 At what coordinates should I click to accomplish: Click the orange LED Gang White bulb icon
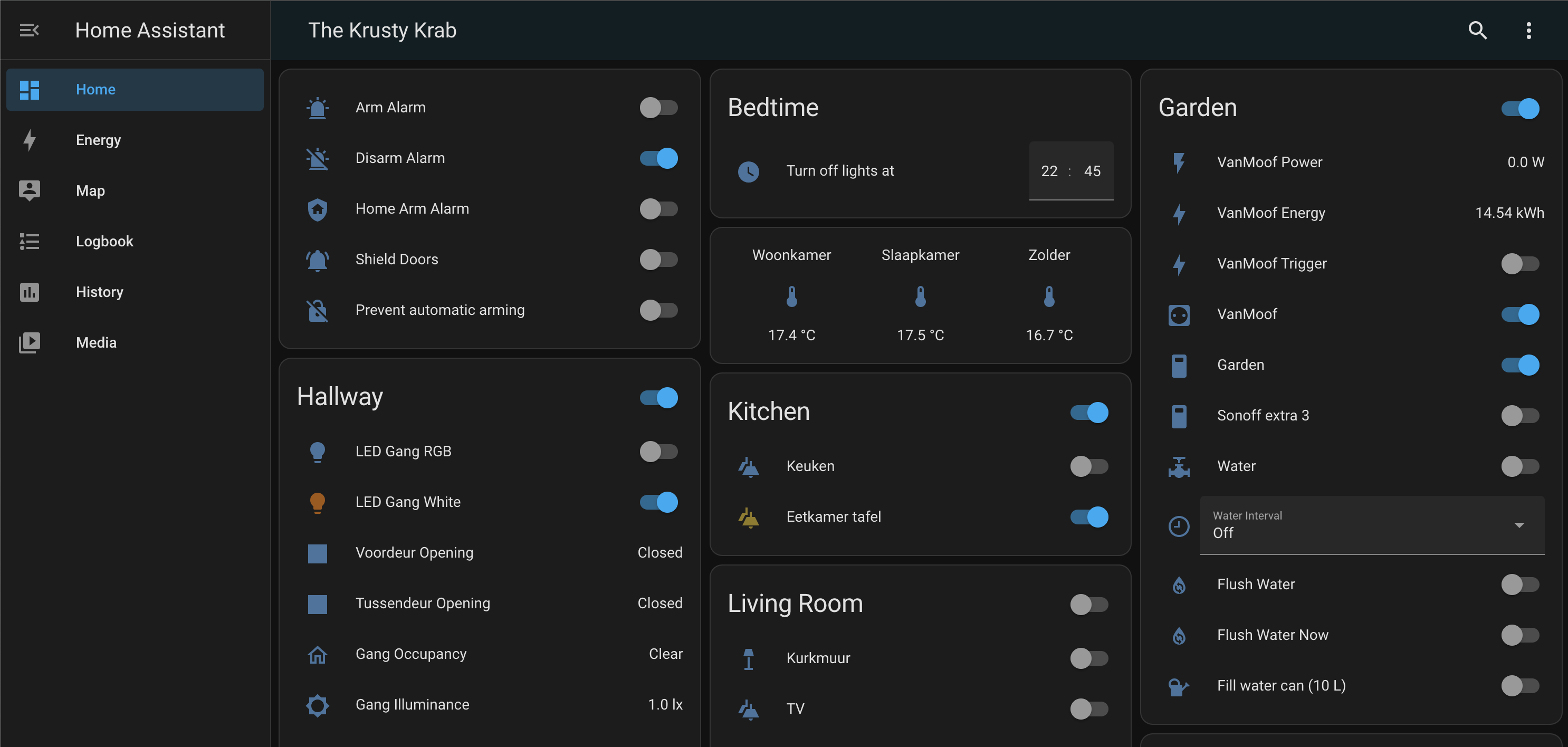317,502
